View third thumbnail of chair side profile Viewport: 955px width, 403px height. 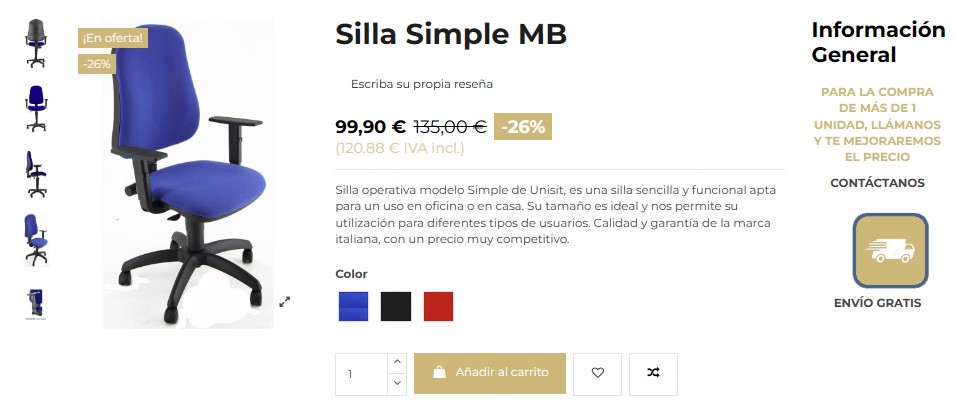37,174
